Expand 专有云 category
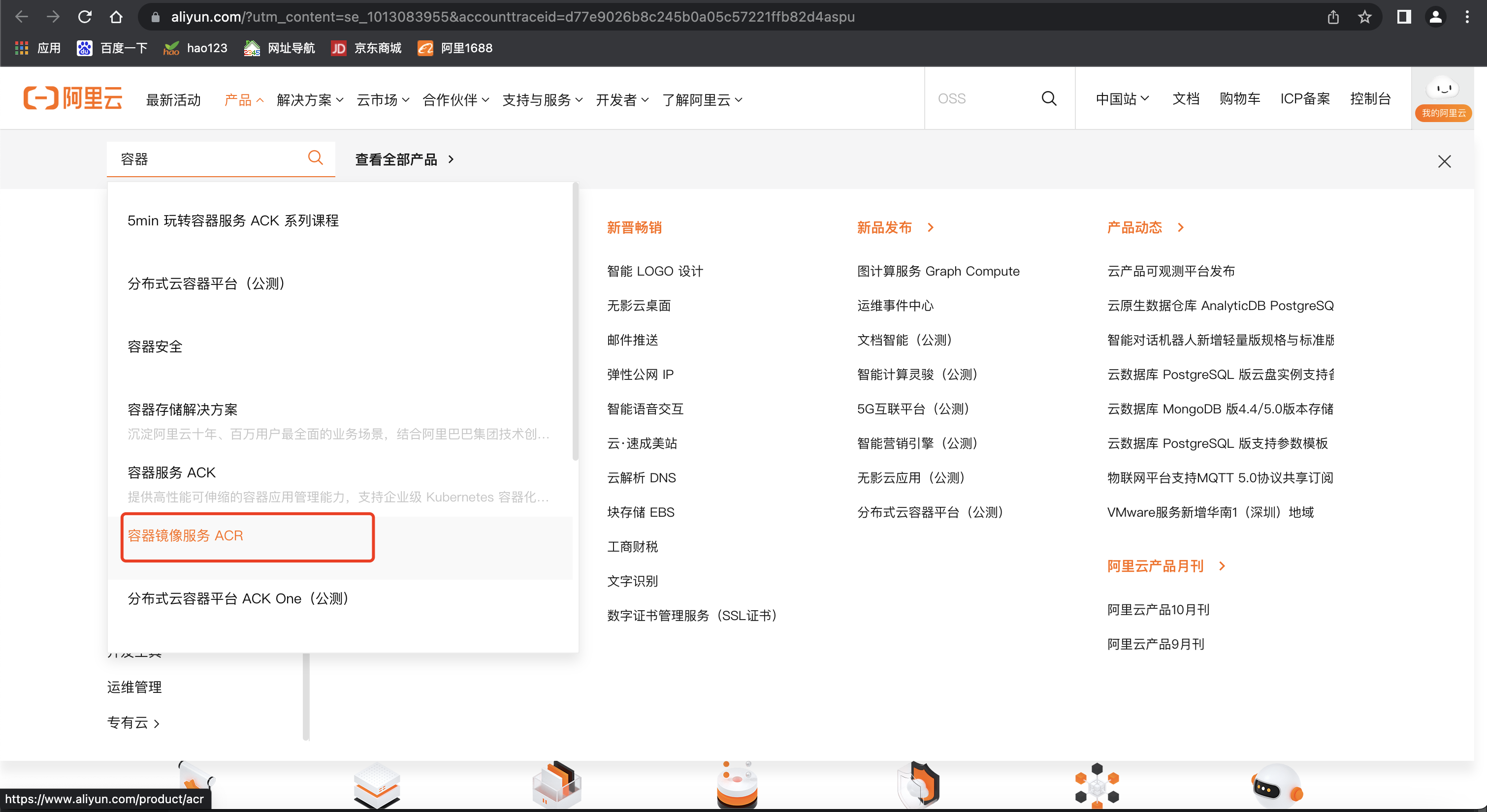Image resolution: width=1487 pixels, height=812 pixels. 133,722
